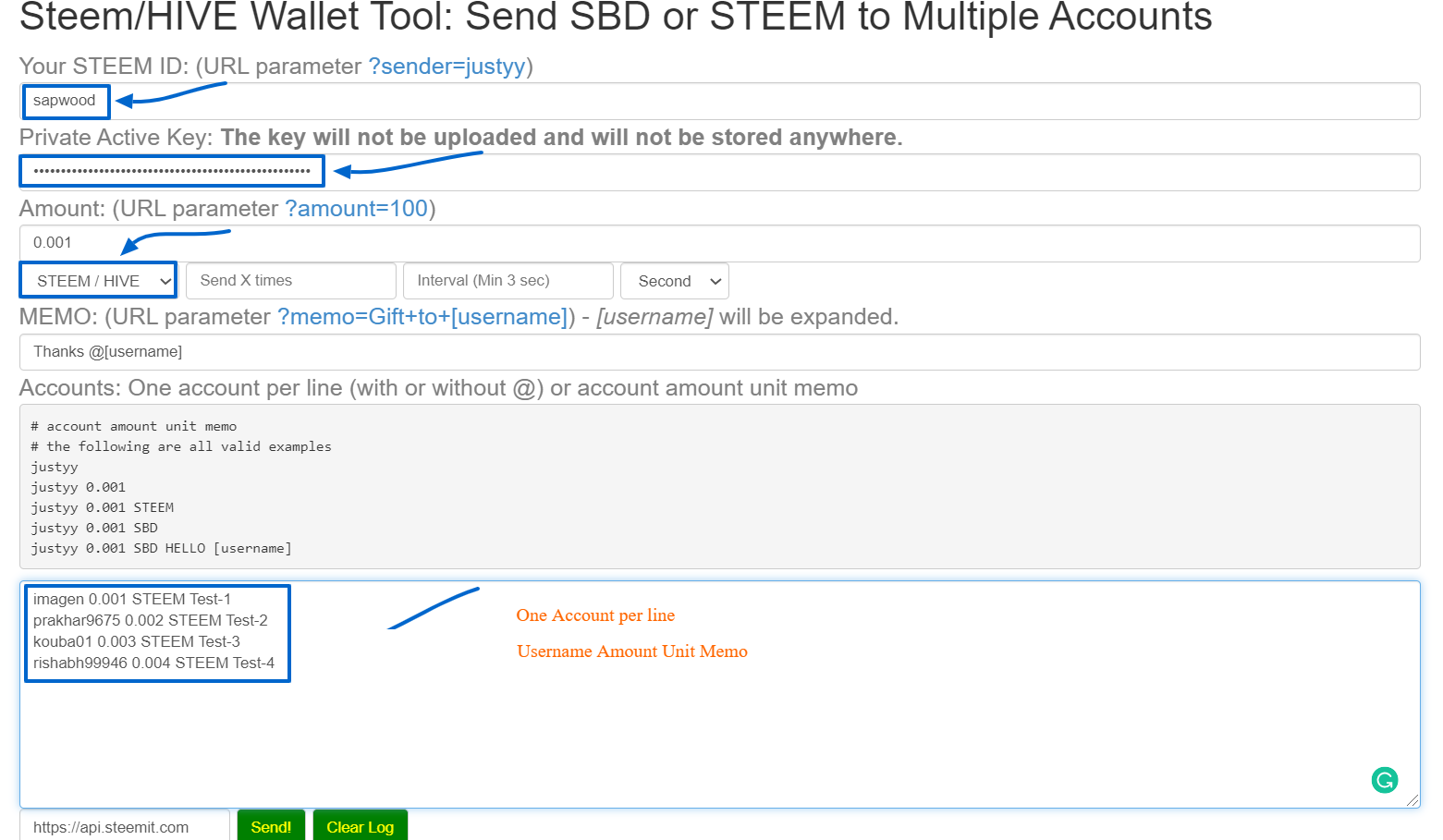Click the comment line # account amount unit memo

point(133,426)
